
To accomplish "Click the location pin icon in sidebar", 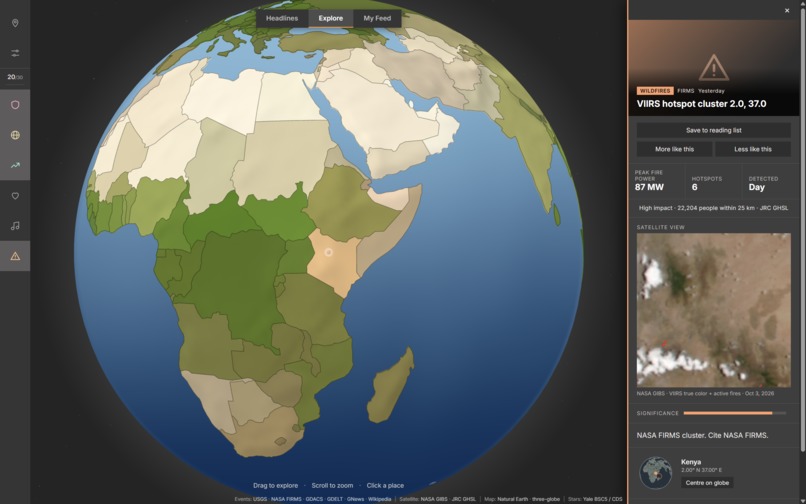I will point(15,23).
